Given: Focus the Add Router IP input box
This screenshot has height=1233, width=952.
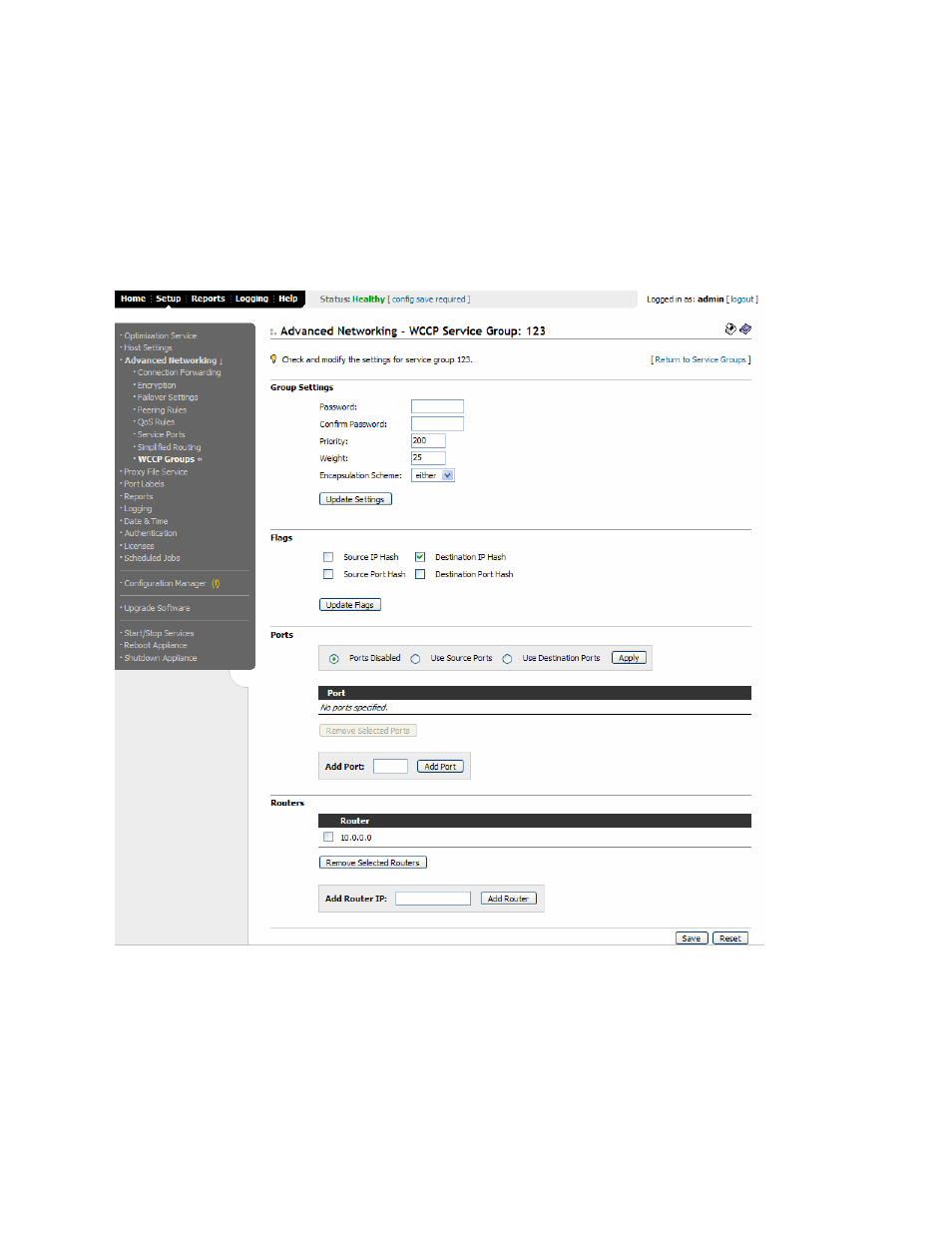Looking at the screenshot, I should click(433, 899).
